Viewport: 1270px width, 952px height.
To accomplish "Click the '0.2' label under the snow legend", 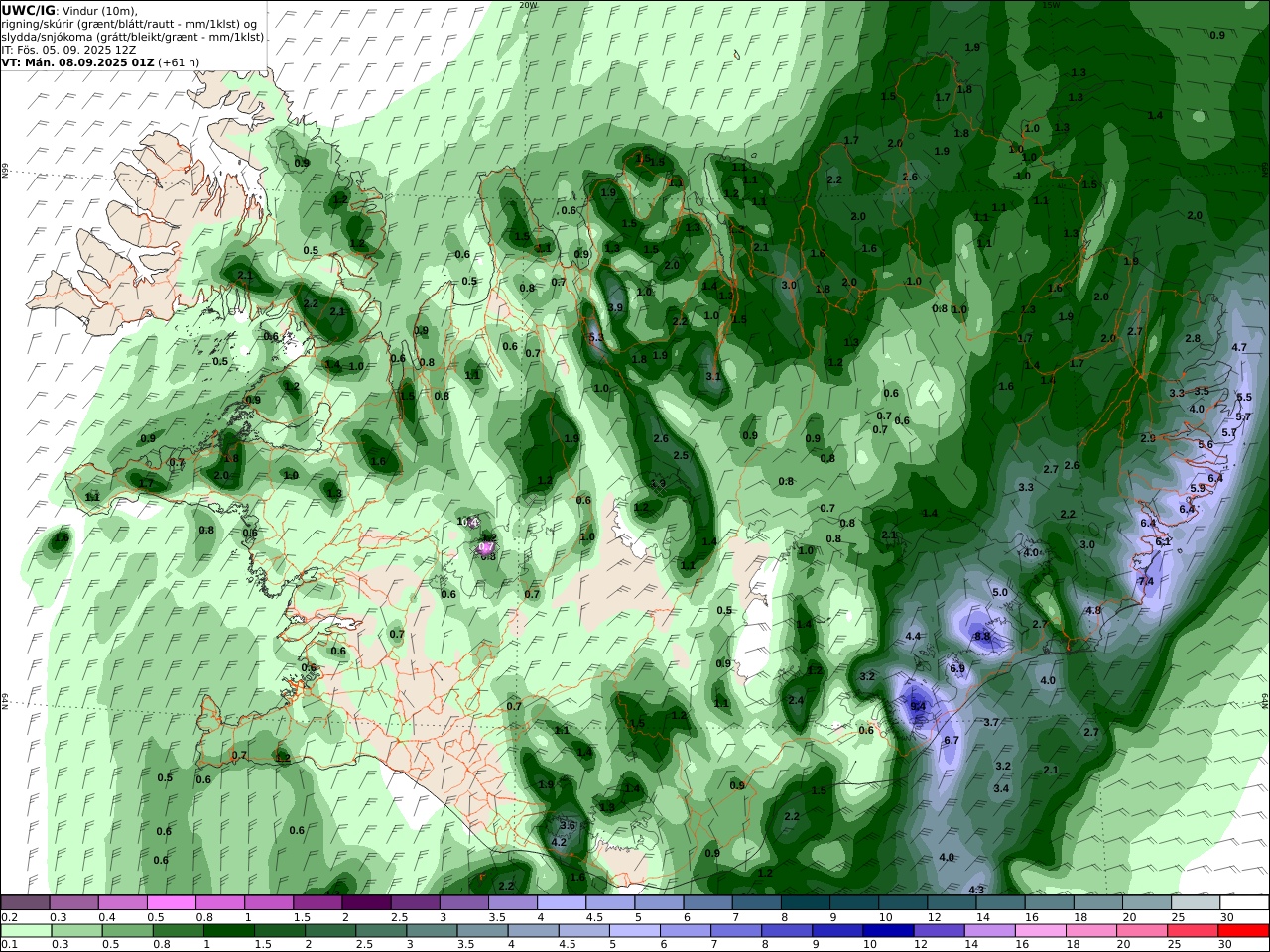I will click(9, 917).
